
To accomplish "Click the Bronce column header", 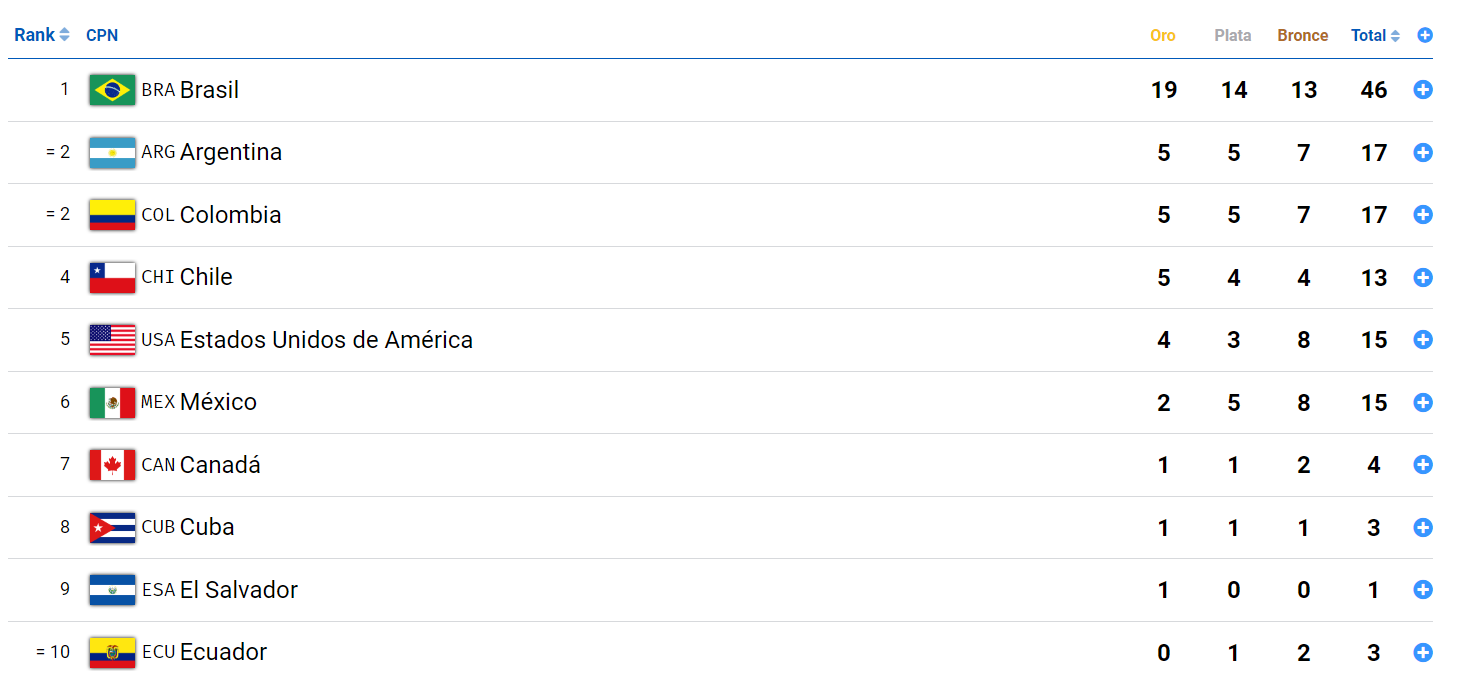I will pyautogui.click(x=1302, y=35).
